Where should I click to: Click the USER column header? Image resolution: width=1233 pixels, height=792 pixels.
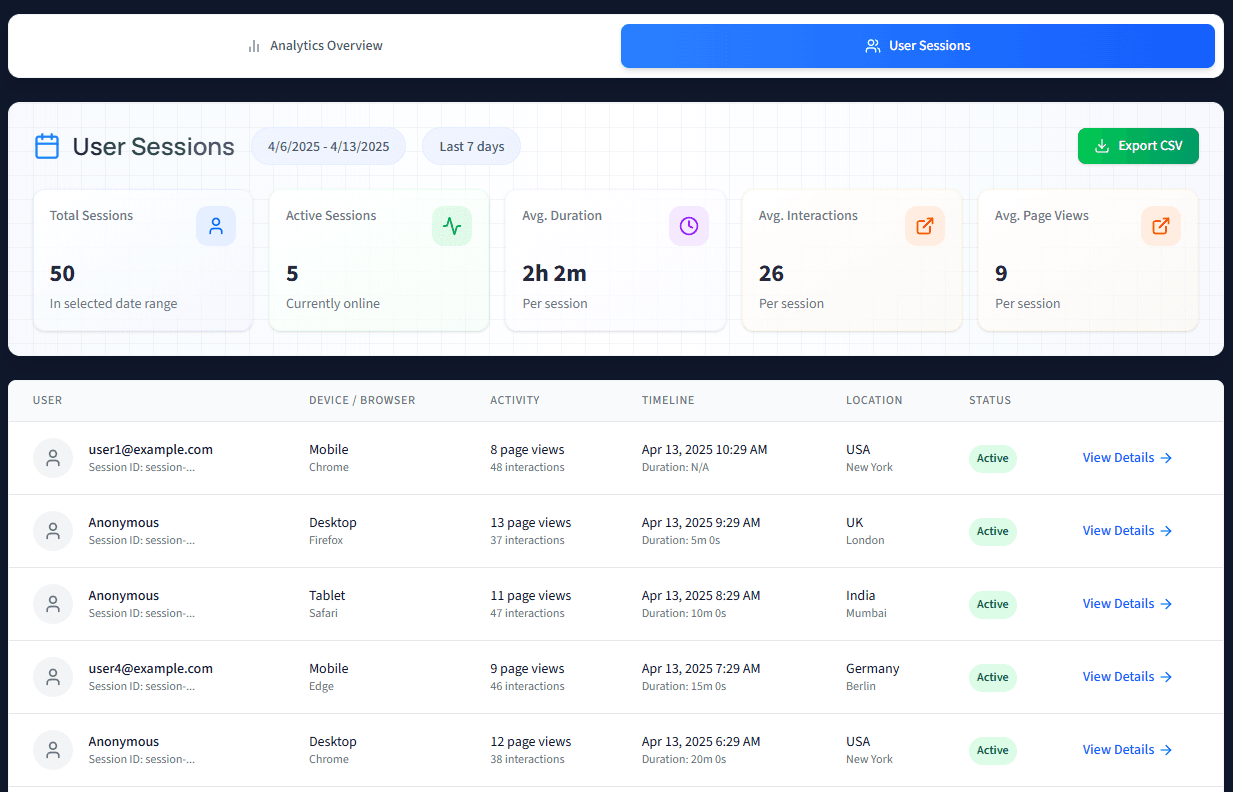coord(47,400)
